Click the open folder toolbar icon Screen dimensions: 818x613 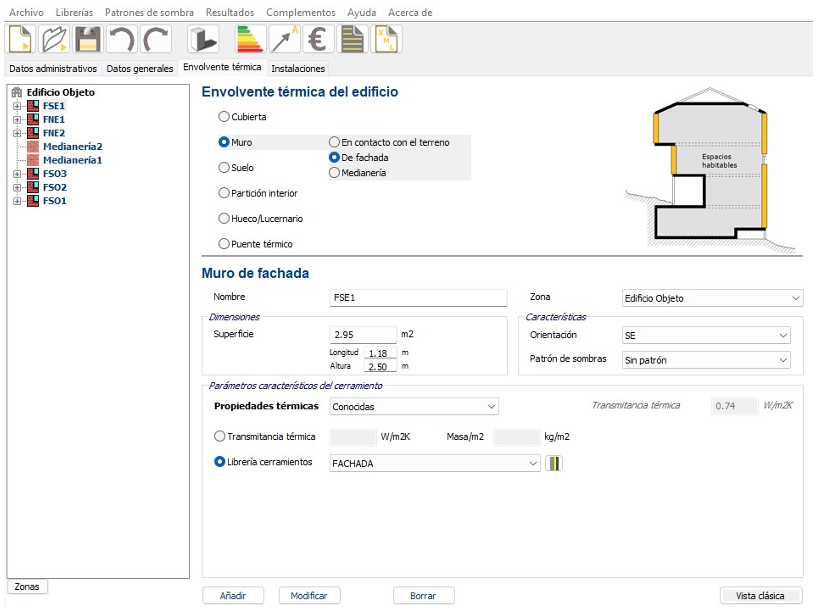click(x=54, y=39)
